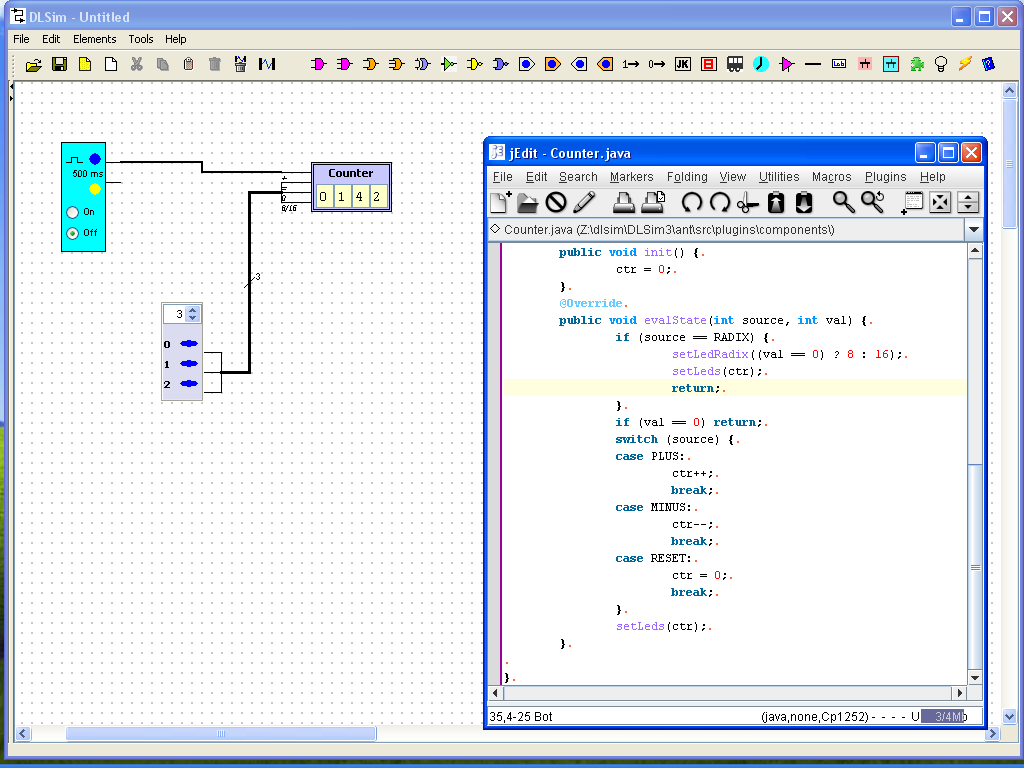Increase the switch count spinner value
The image size is (1024, 768).
193,310
